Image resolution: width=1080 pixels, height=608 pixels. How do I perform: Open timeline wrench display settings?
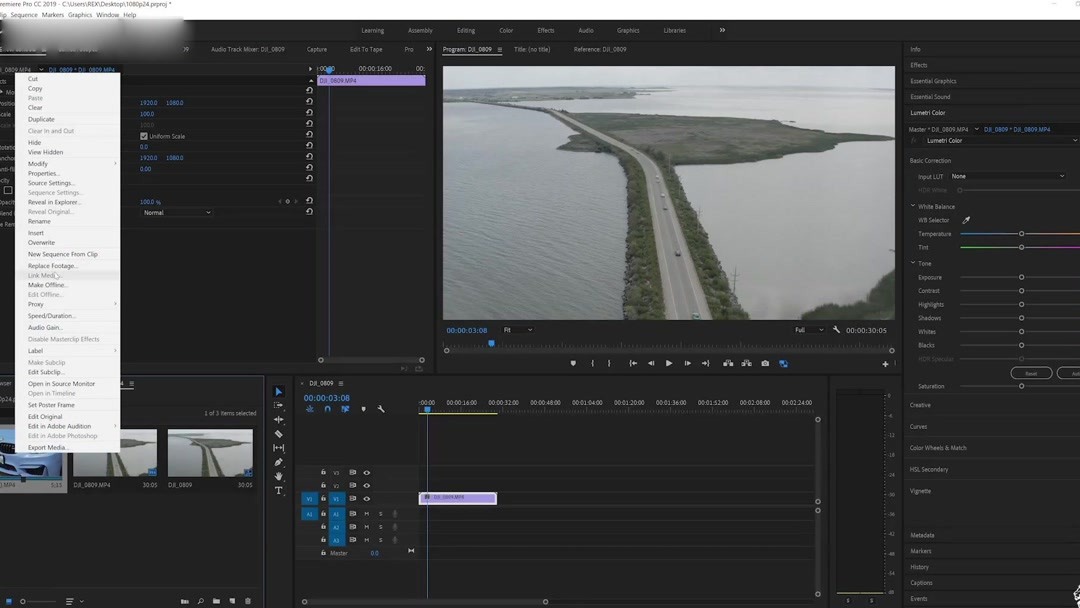click(x=381, y=409)
